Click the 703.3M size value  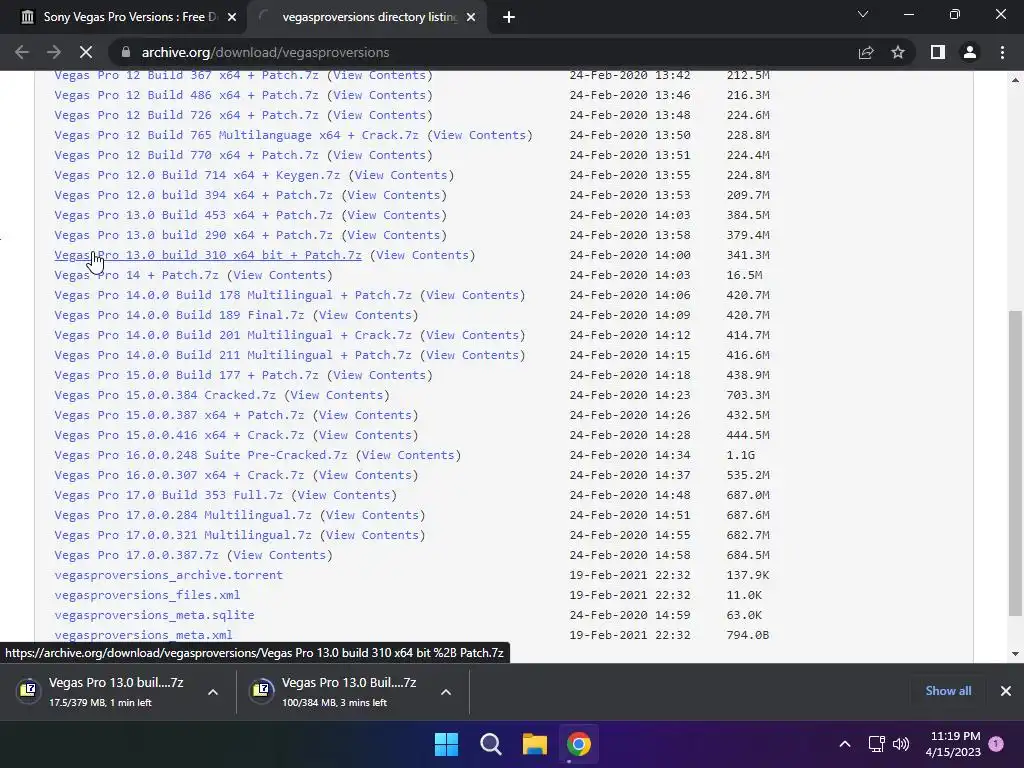(748, 395)
